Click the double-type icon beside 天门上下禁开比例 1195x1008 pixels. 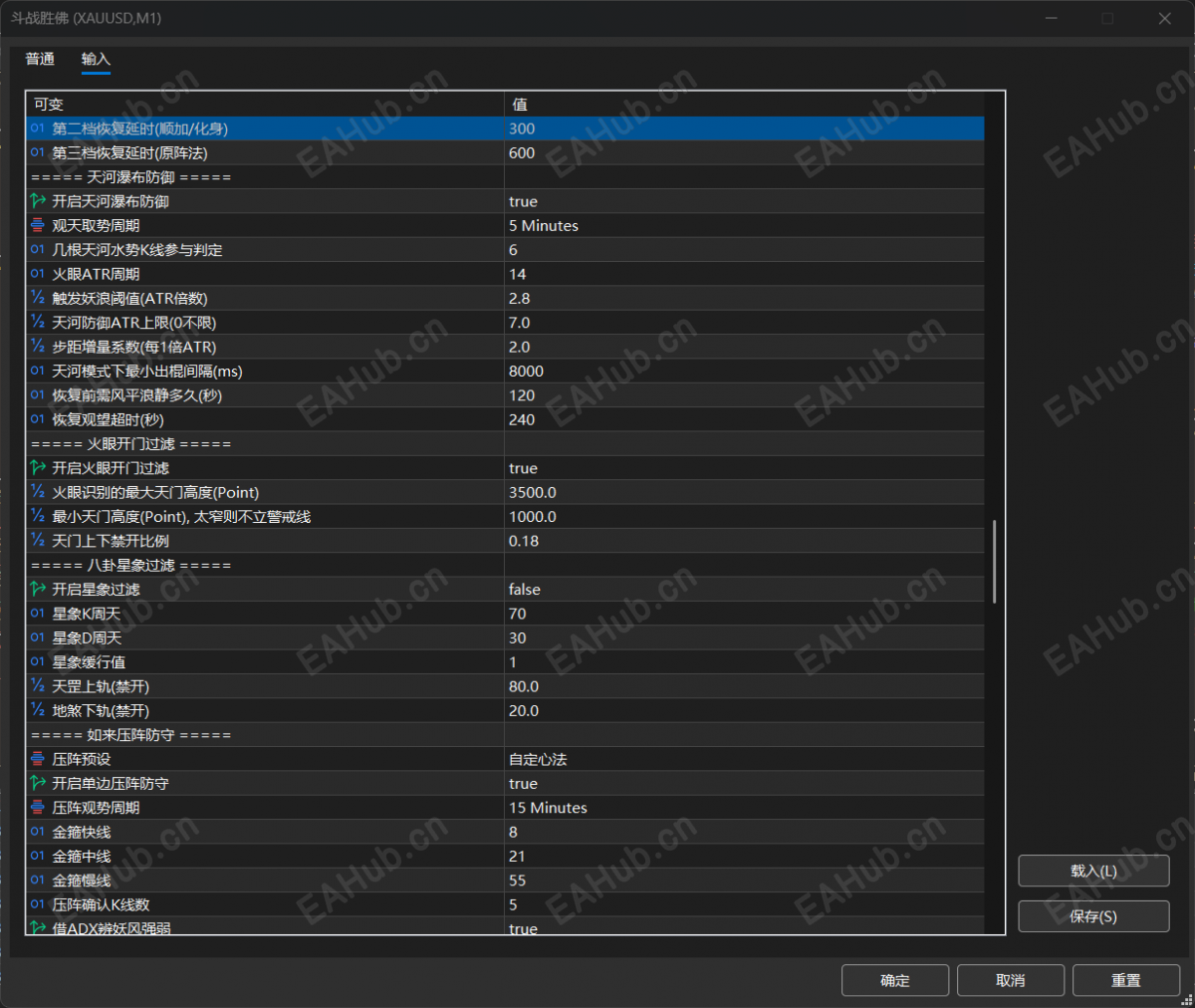[x=38, y=541]
